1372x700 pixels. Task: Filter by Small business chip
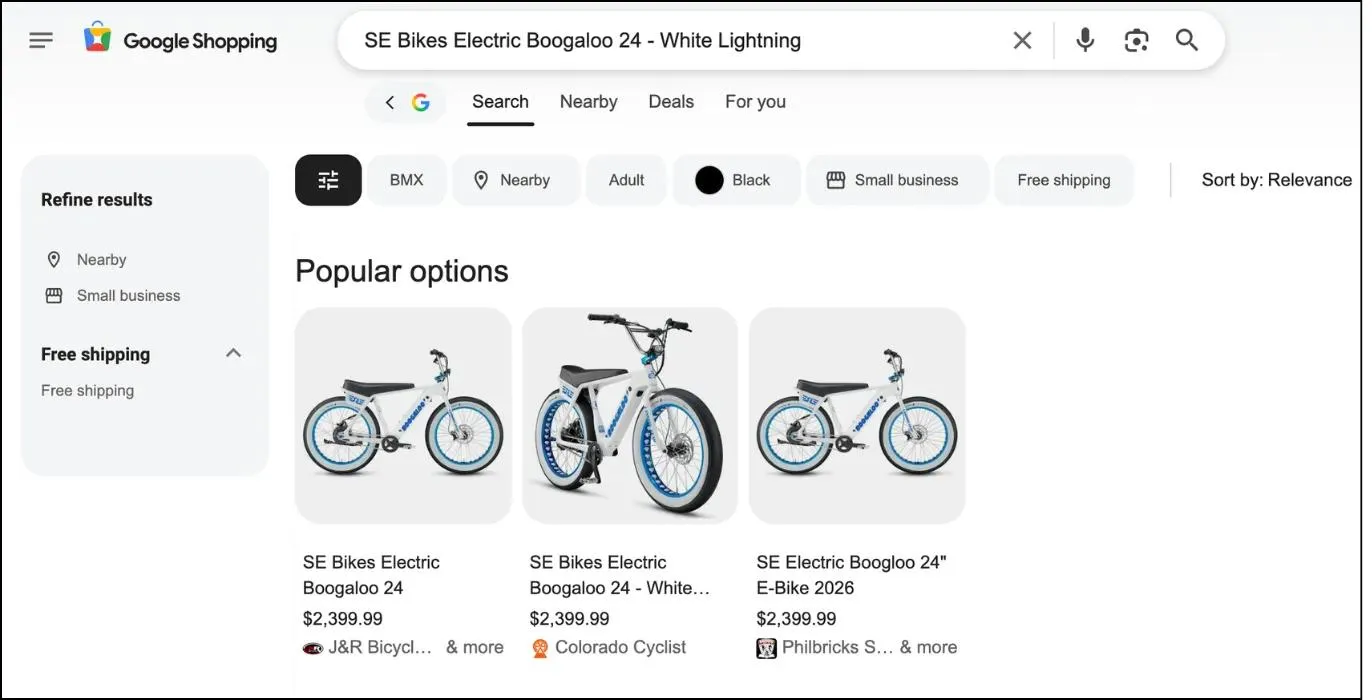point(897,180)
